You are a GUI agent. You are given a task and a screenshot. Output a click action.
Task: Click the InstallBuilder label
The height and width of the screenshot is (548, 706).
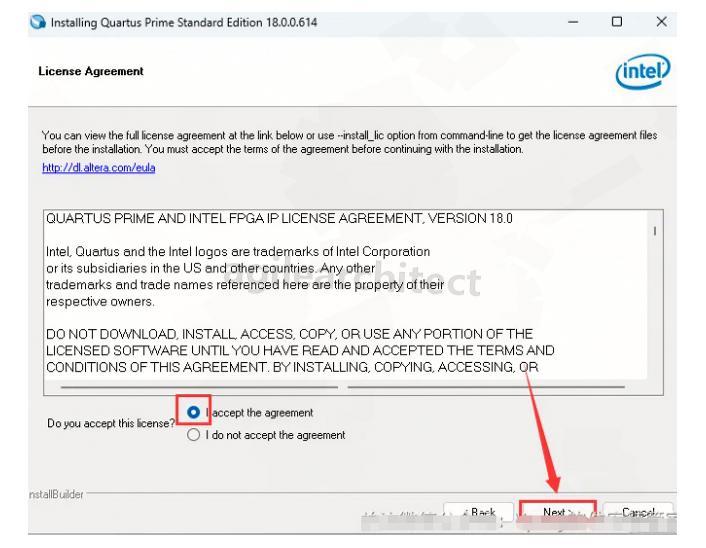(56, 494)
